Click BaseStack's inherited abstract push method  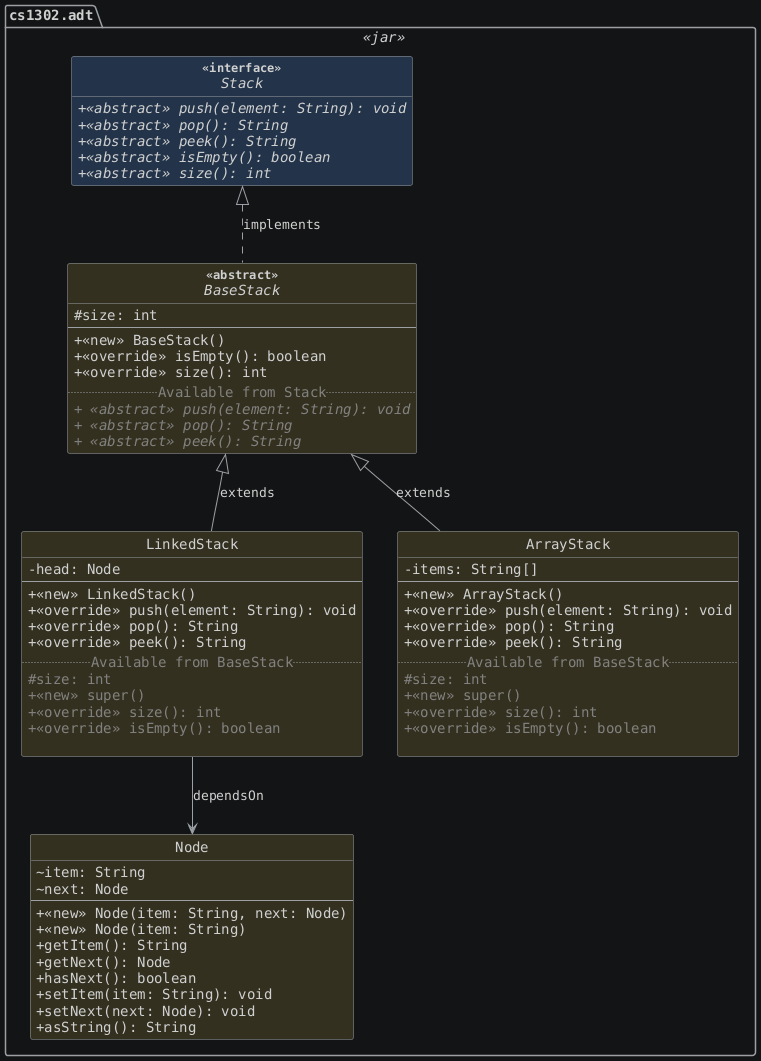click(x=242, y=409)
